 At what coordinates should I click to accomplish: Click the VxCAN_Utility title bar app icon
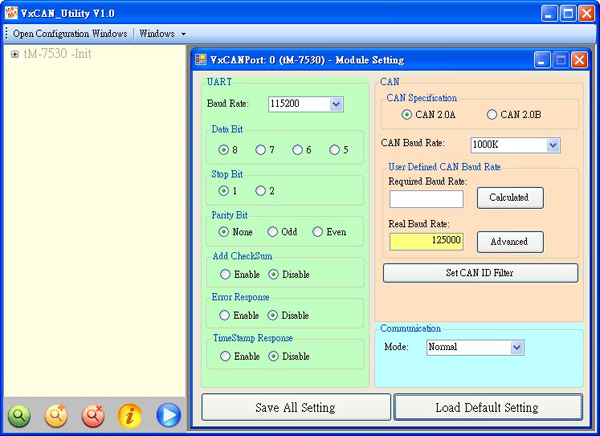(11, 13)
